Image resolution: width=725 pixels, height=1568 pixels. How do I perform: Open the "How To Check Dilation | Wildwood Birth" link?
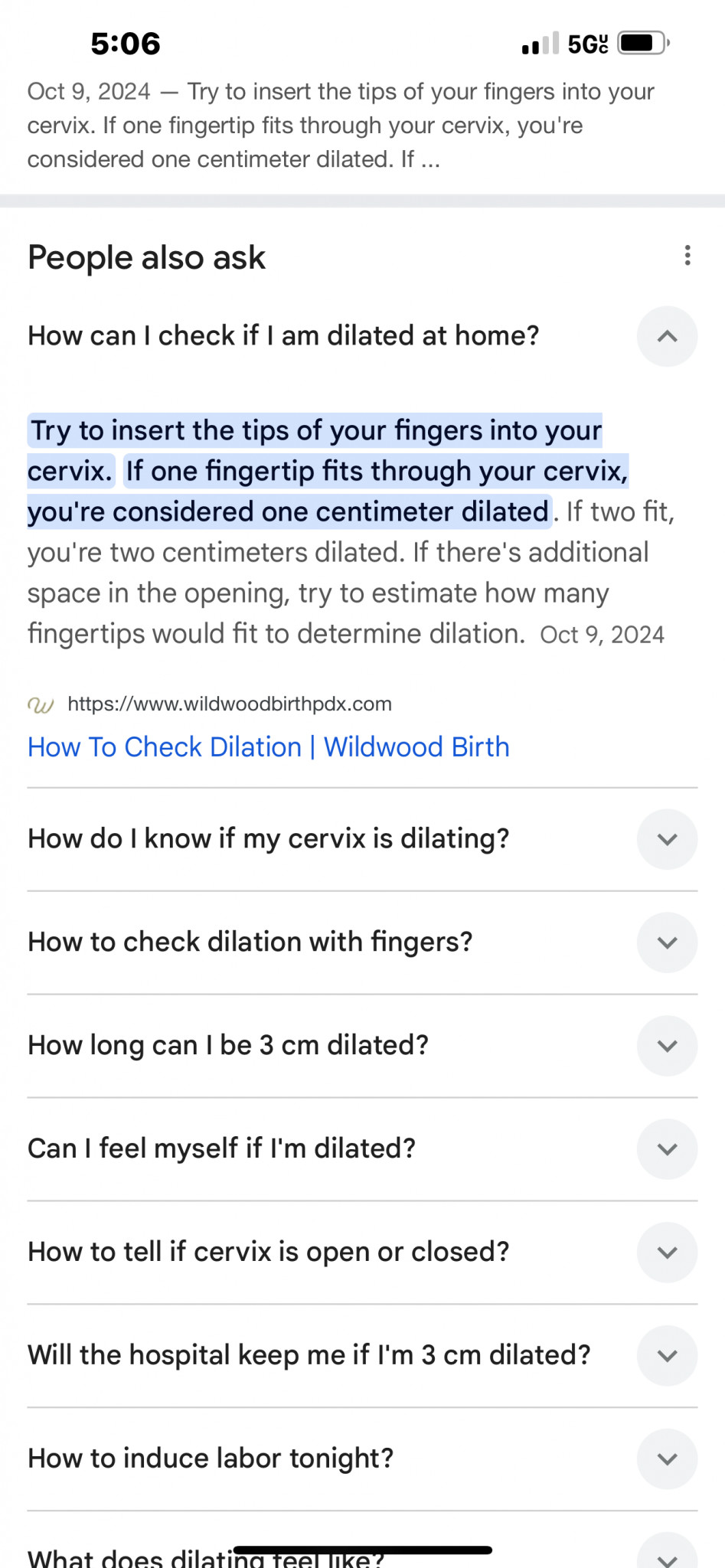(269, 747)
